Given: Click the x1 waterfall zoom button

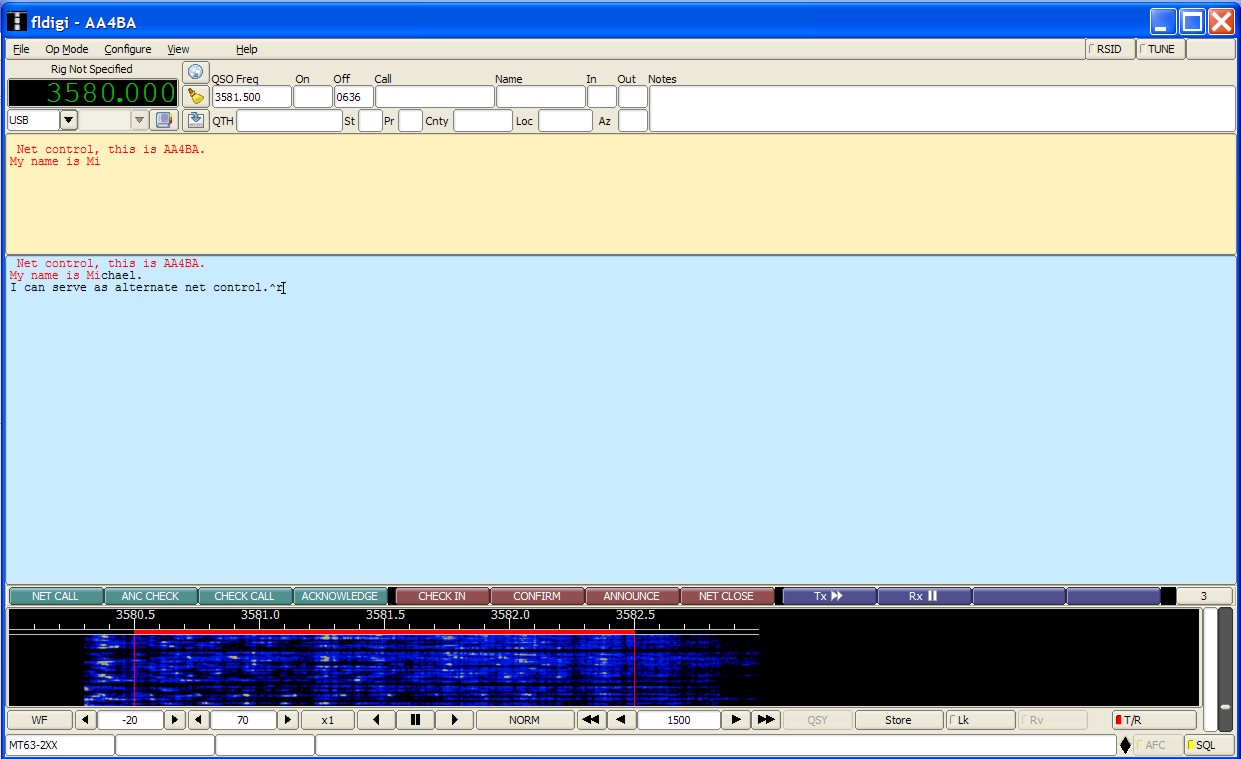Looking at the screenshot, I should [x=328, y=720].
